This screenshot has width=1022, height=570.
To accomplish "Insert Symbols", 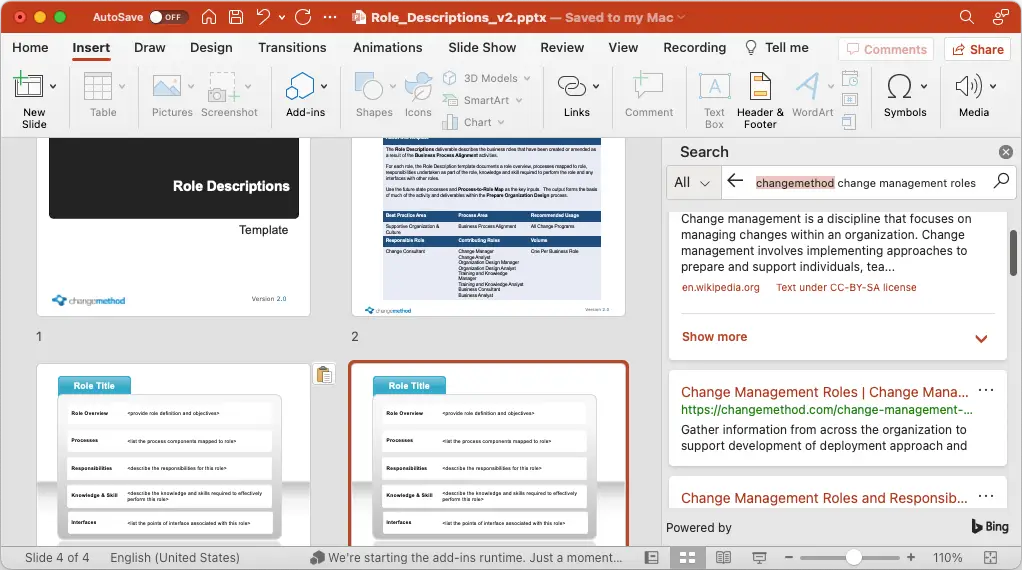I will (905, 95).
